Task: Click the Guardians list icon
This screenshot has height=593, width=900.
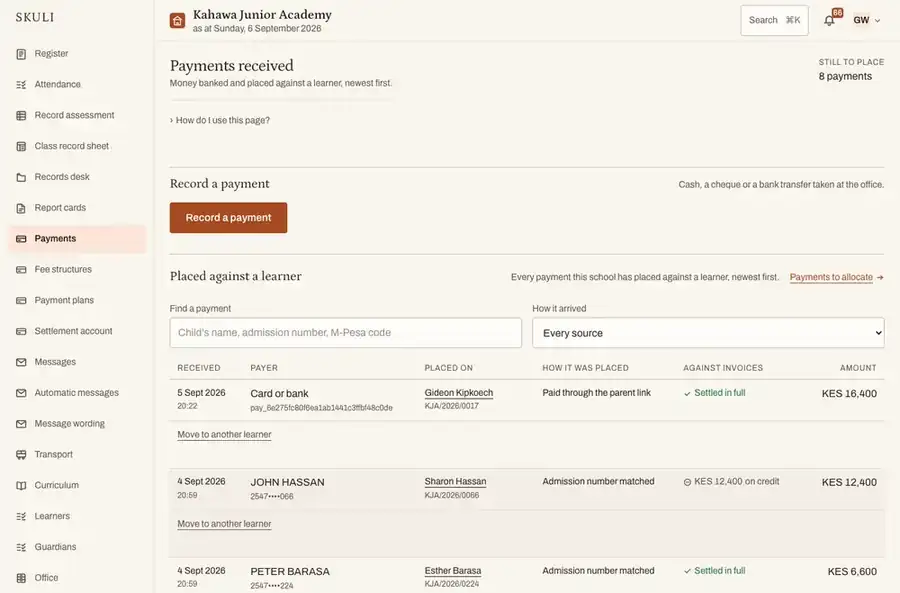Action: 21,547
